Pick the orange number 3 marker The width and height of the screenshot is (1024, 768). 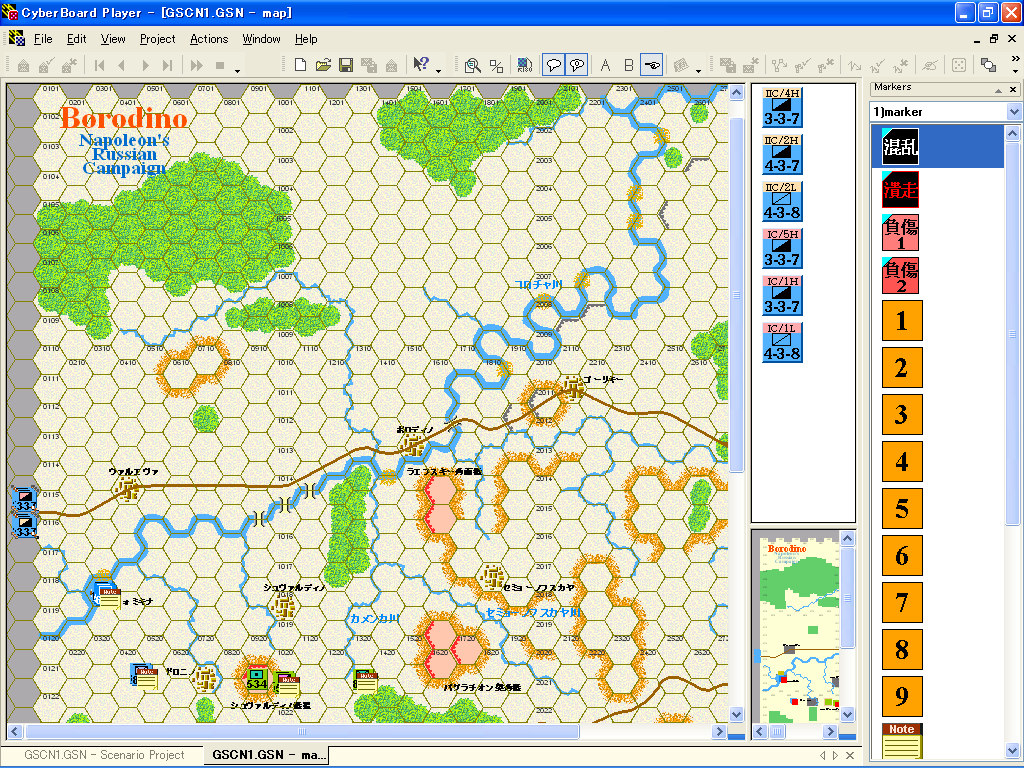(x=902, y=415)
